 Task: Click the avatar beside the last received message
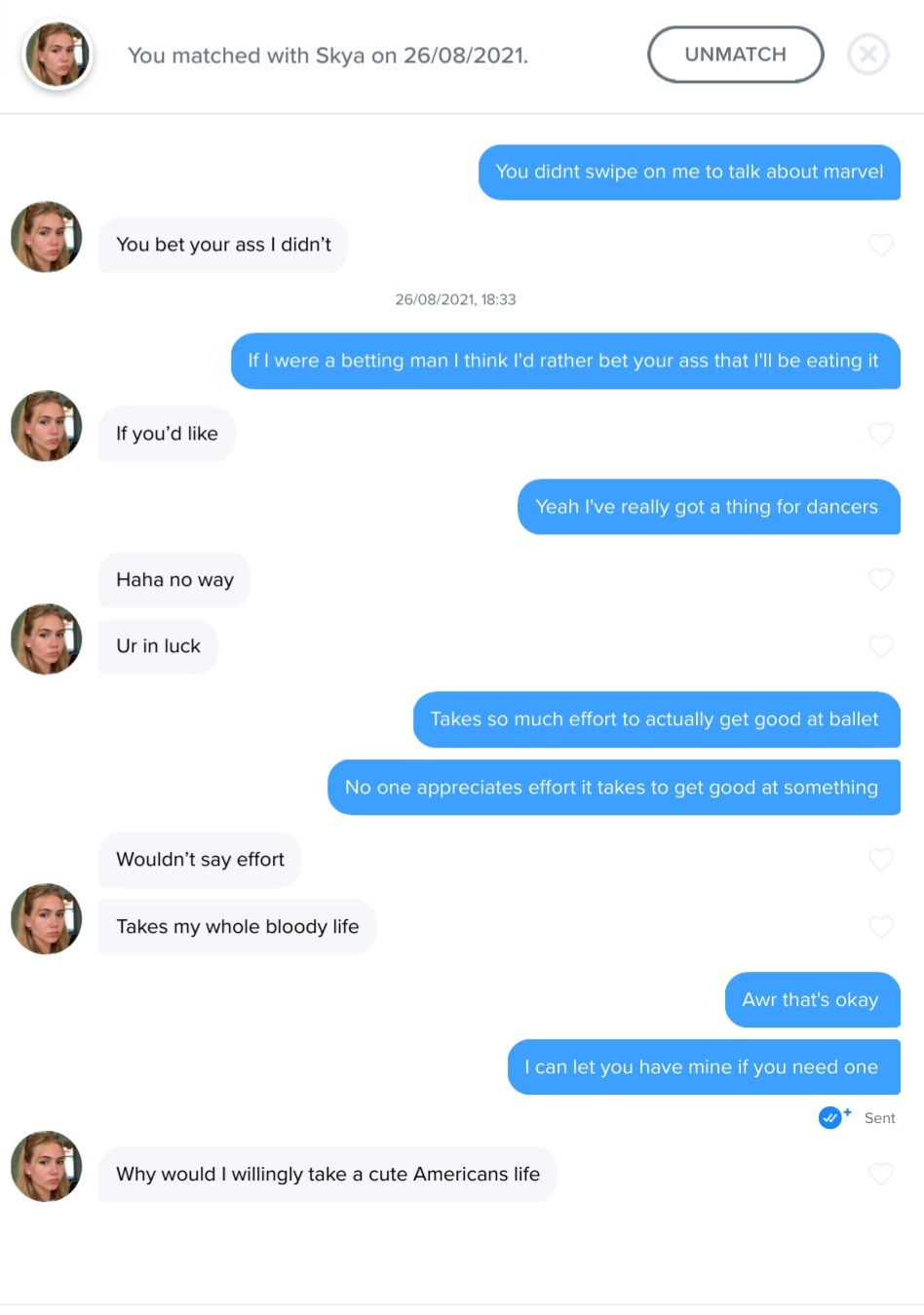pyautogui.click(x=46, y=1166)
